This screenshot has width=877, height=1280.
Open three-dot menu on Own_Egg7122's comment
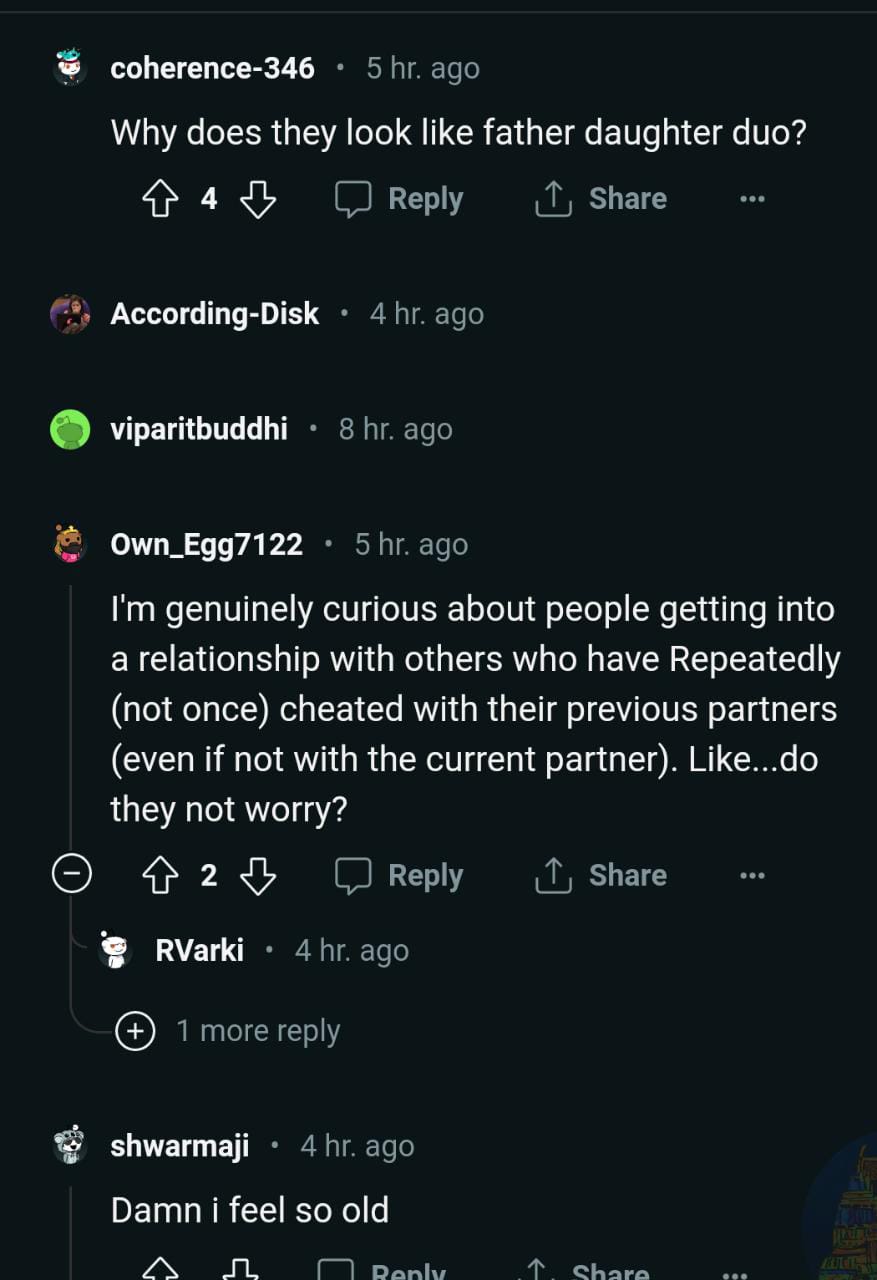[x=751, y=876]
